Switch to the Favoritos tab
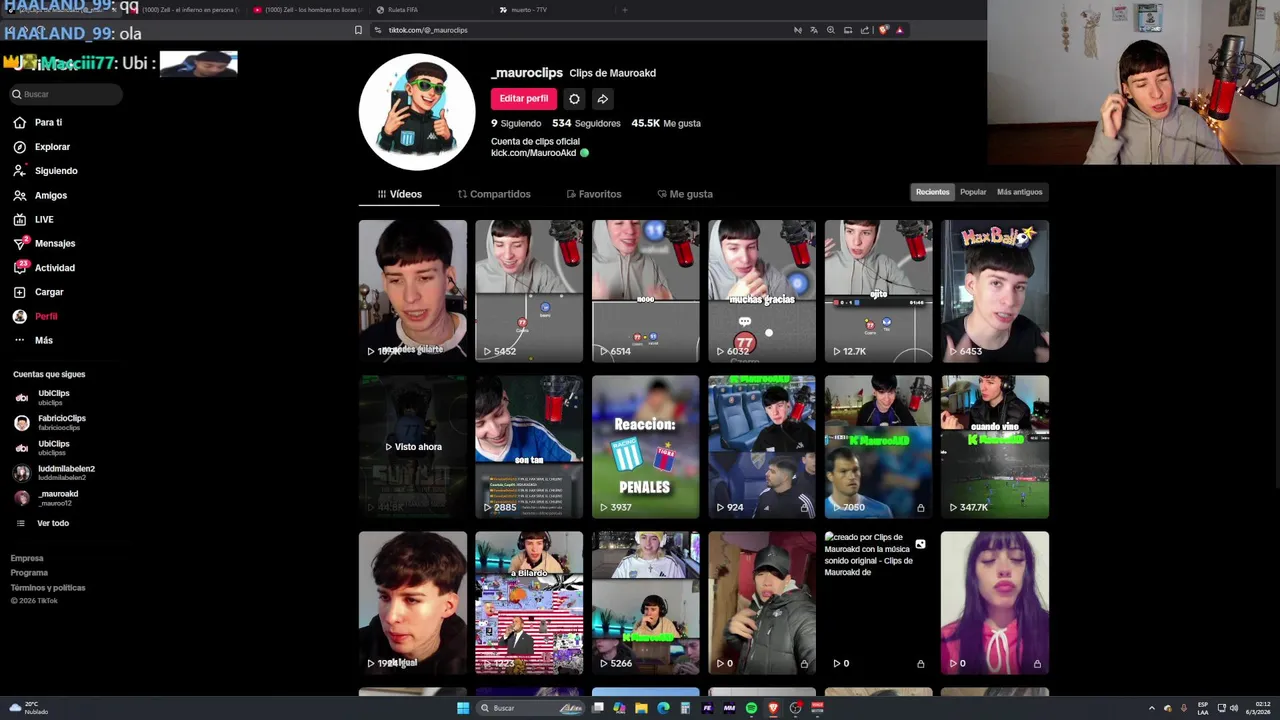1280x720 pixels. (594, 194)
